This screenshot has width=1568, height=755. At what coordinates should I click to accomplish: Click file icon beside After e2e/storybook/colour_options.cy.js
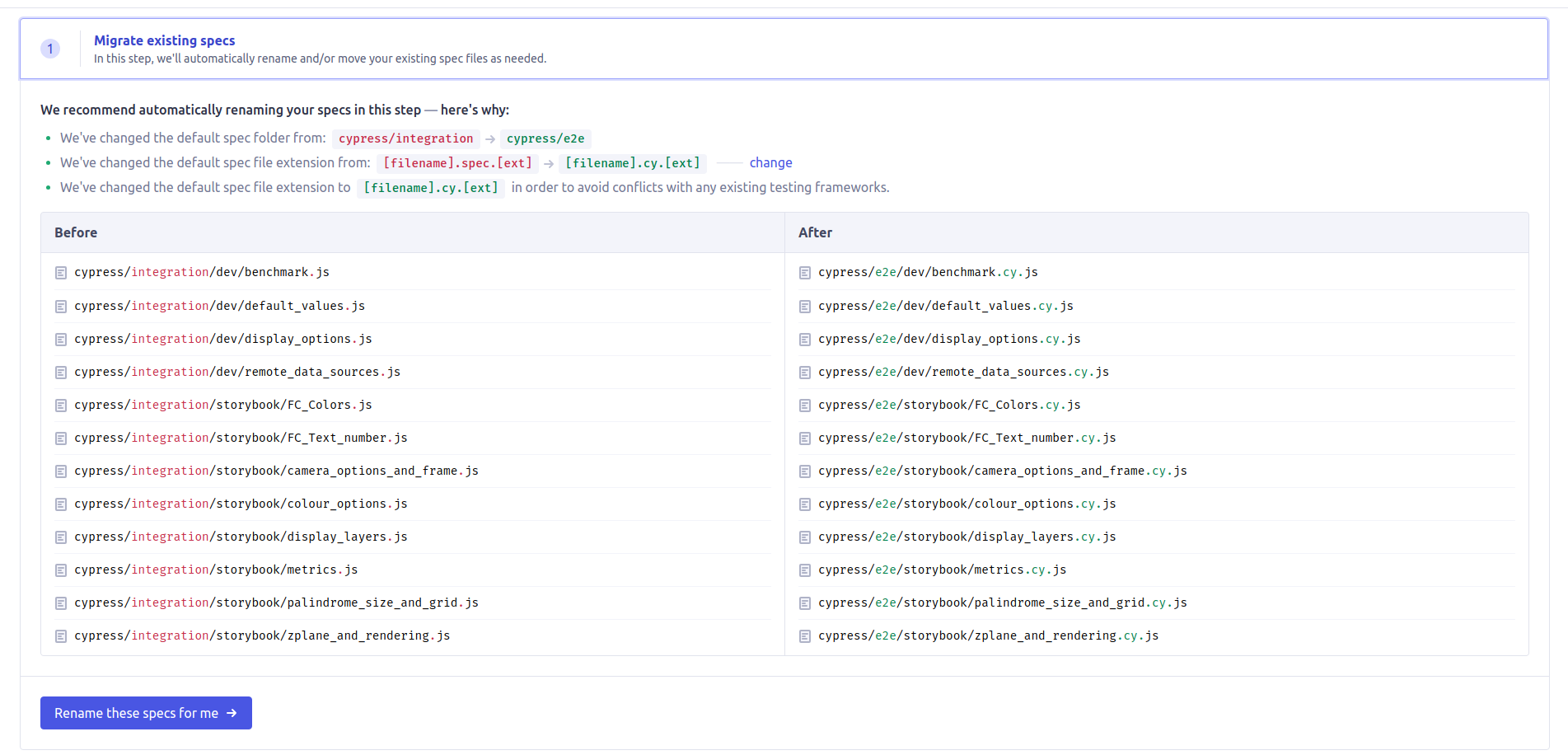click(805, 504)
